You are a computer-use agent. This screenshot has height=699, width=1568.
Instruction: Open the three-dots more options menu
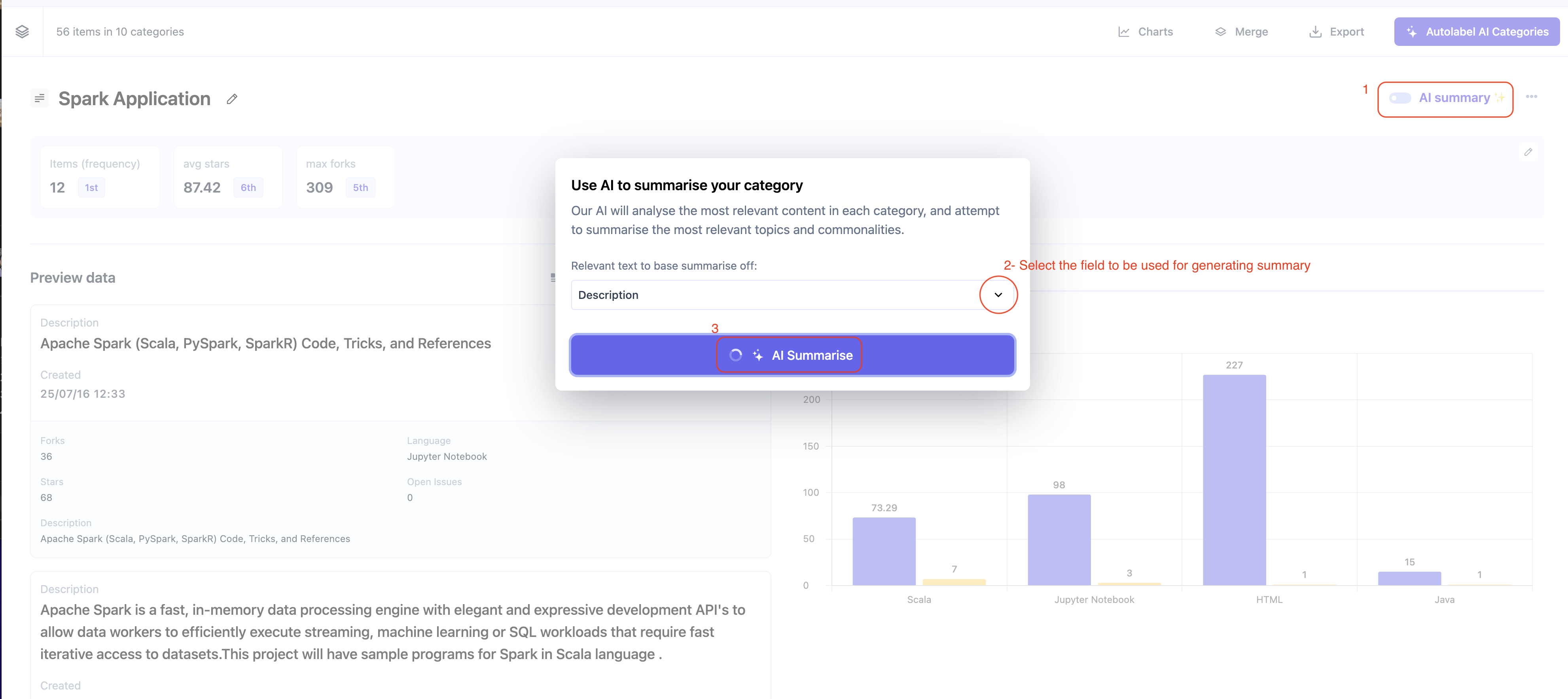tap(1532, 97)
